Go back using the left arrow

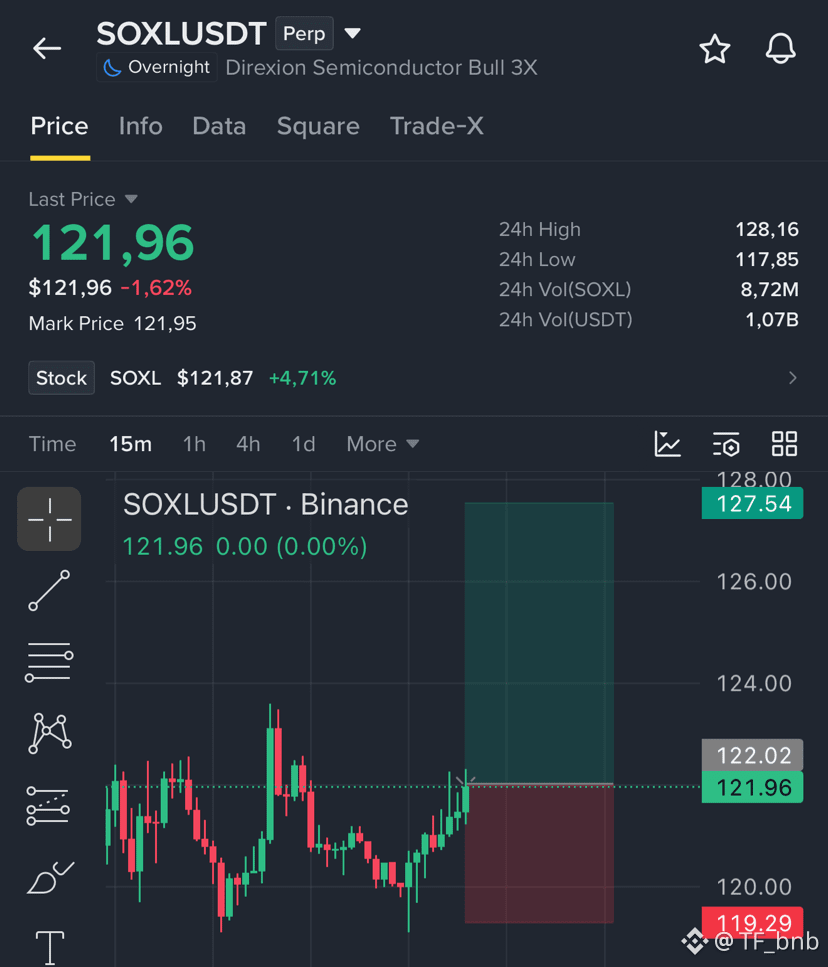[47, 48]
